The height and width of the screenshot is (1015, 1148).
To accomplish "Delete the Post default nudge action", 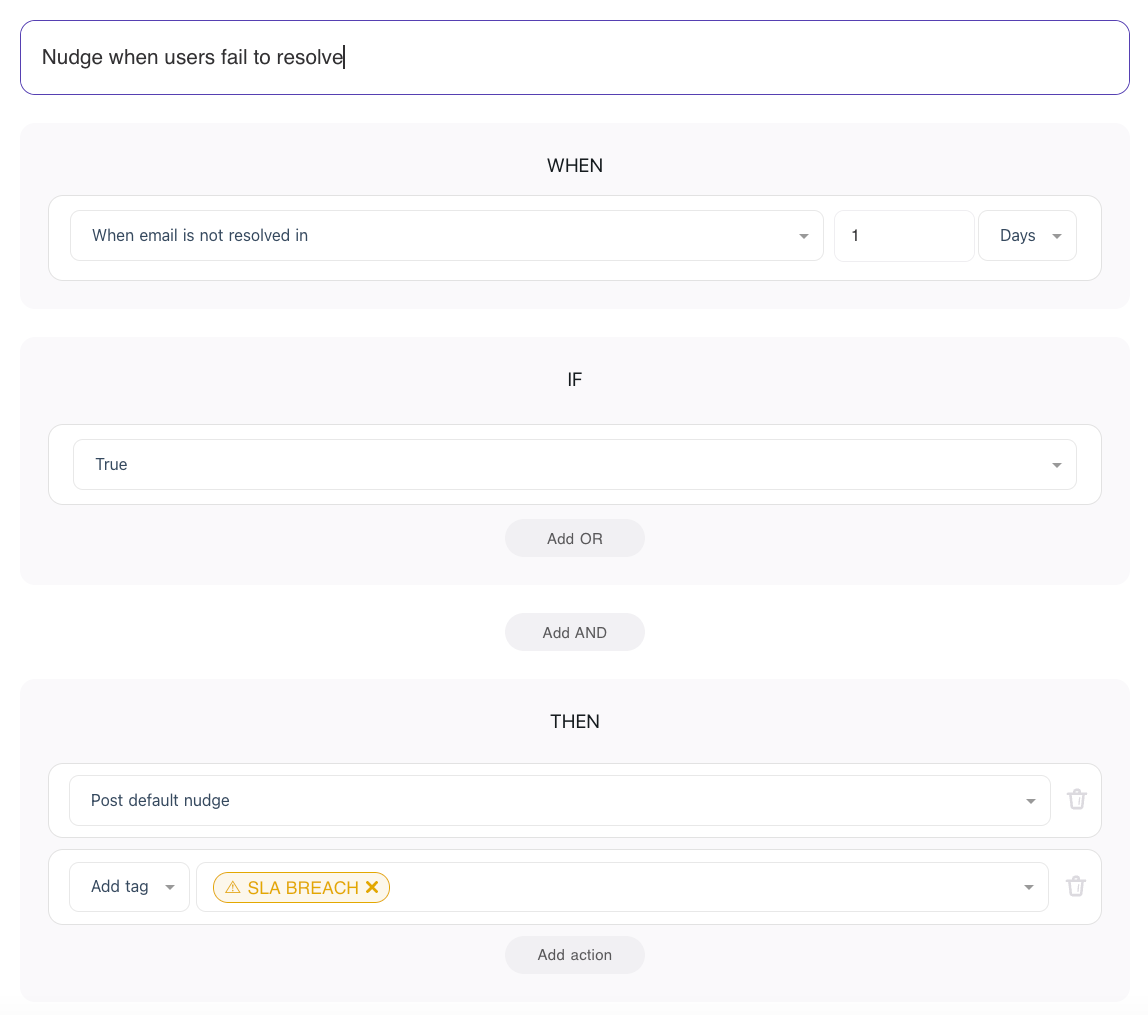I will pos(1076,800).
